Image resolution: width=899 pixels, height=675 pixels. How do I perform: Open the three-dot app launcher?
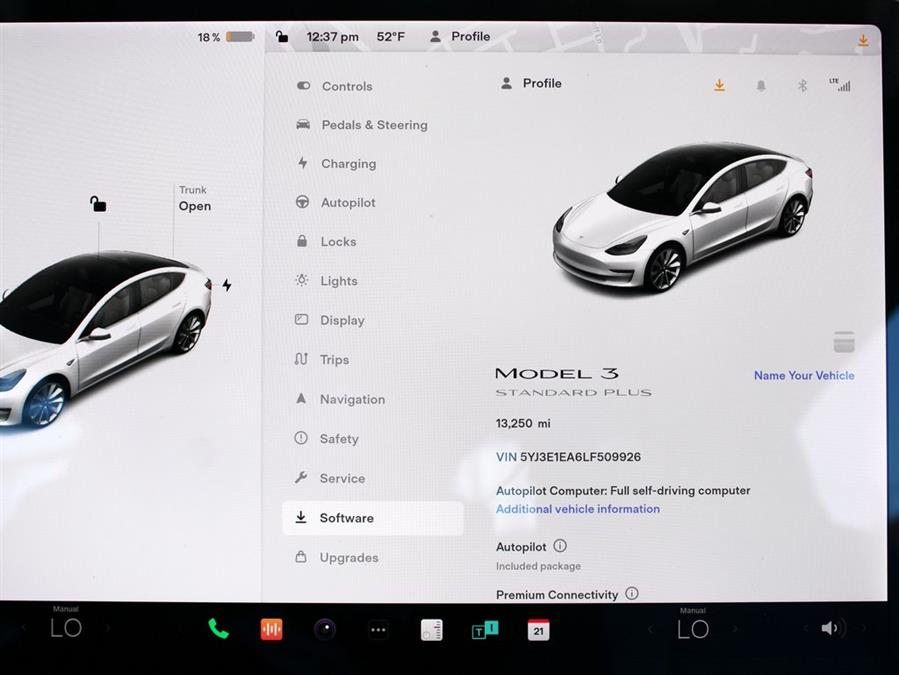click(x=378, y=630)
